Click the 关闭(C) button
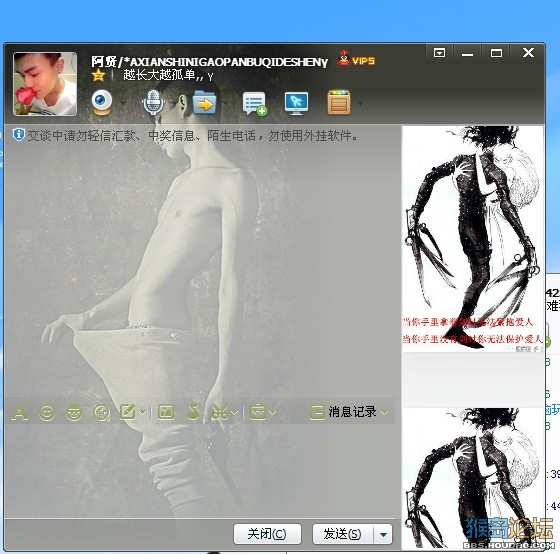 point(267,534)
